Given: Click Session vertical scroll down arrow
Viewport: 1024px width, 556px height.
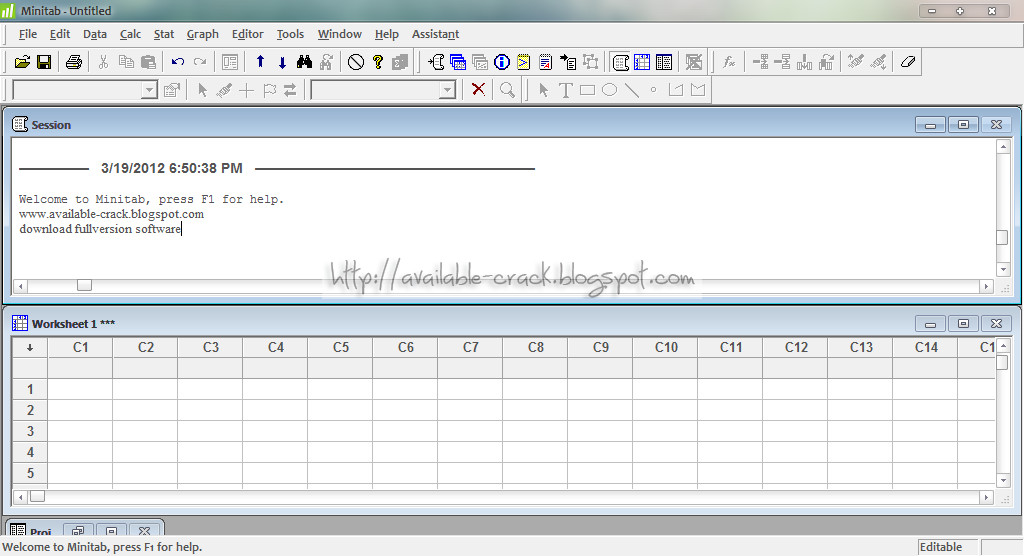Looking at the screenshot, I should click(1002, 269).
